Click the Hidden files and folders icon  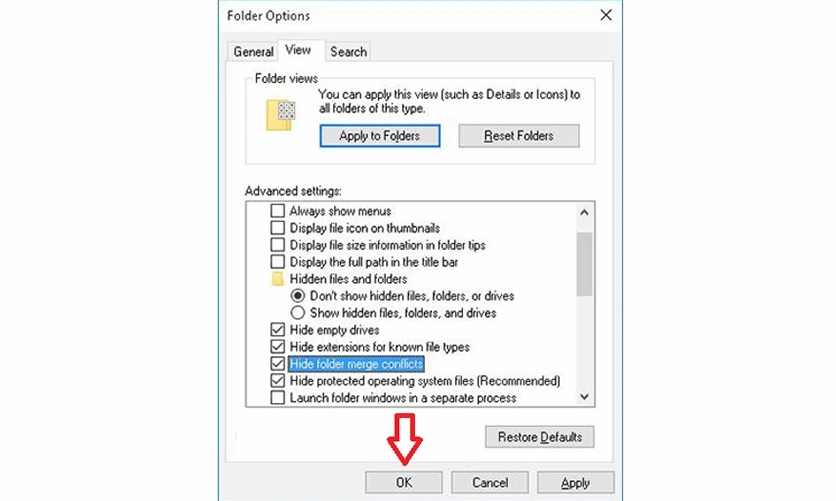point(278,279)
